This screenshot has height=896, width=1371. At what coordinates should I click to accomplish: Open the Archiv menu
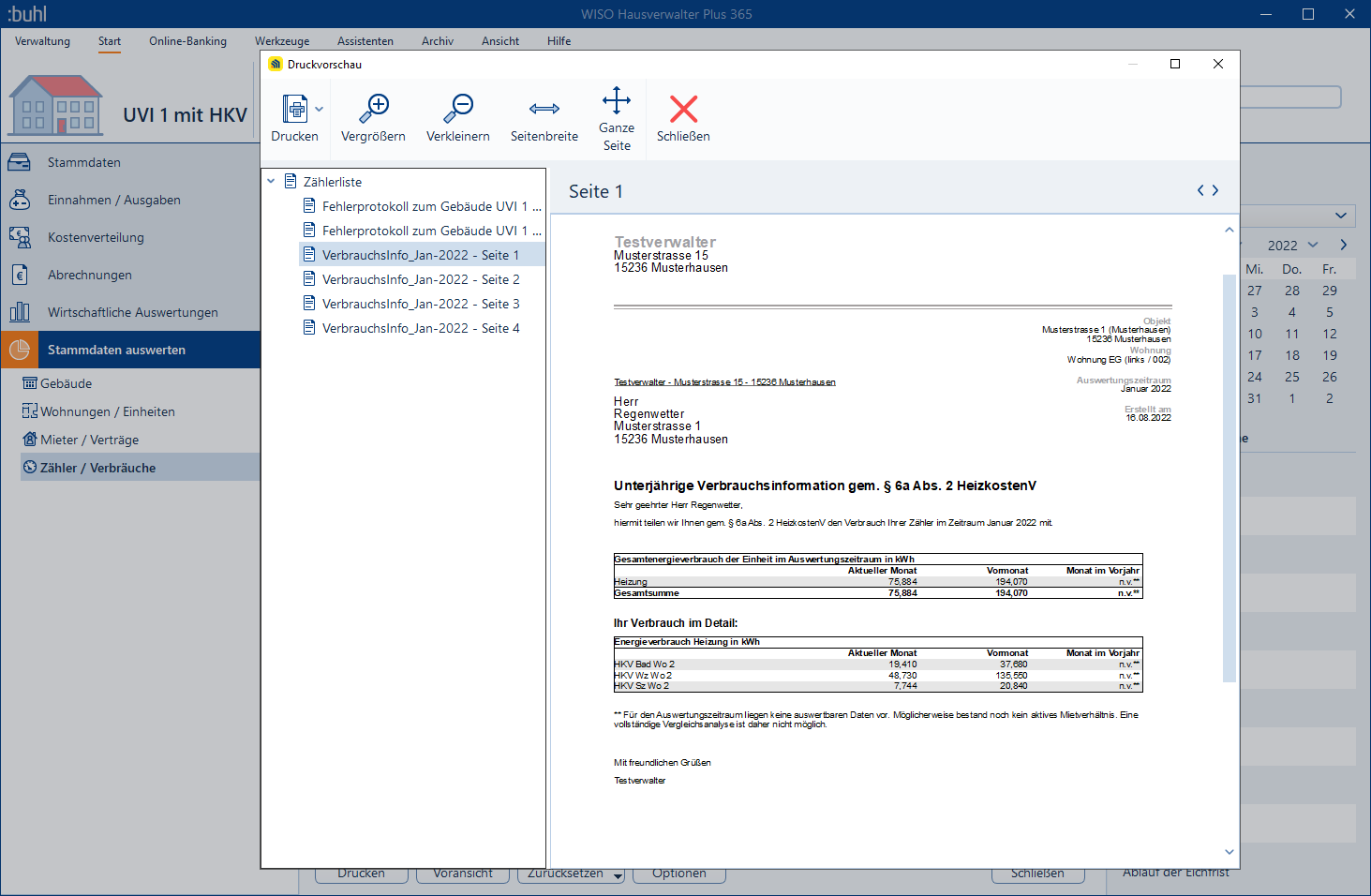438,41
